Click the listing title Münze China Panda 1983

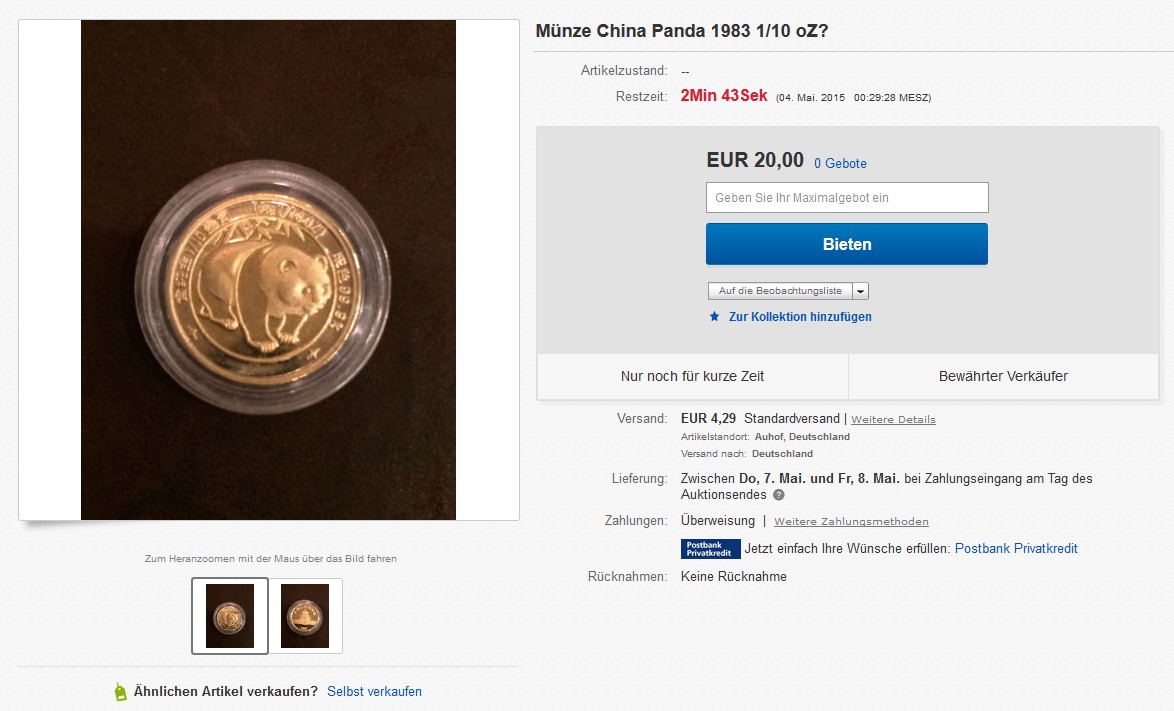pos(681,31)
